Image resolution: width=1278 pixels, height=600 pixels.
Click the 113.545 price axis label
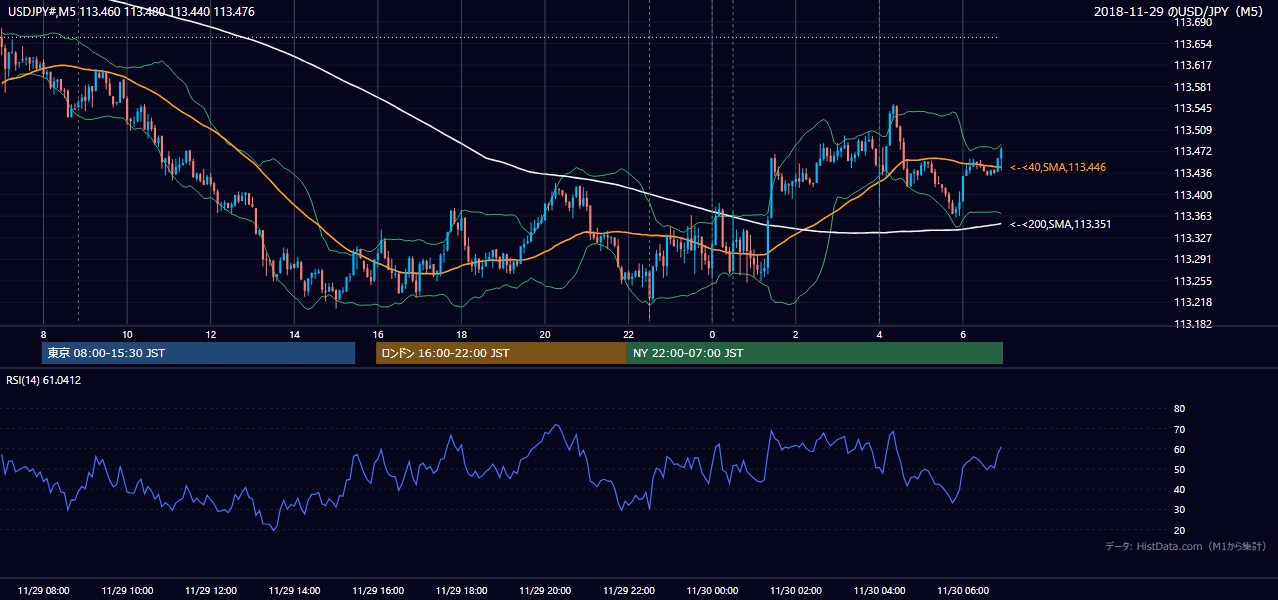point(1192,108)
